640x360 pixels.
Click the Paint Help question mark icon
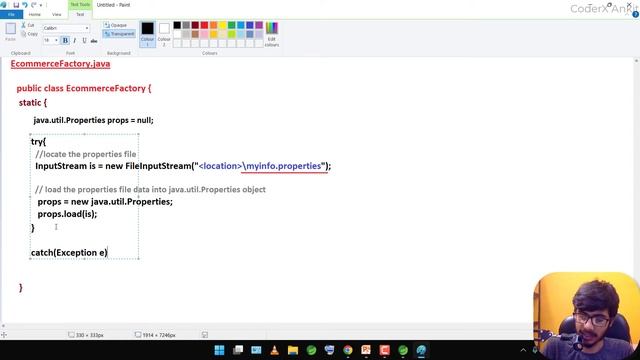point(635,14)
